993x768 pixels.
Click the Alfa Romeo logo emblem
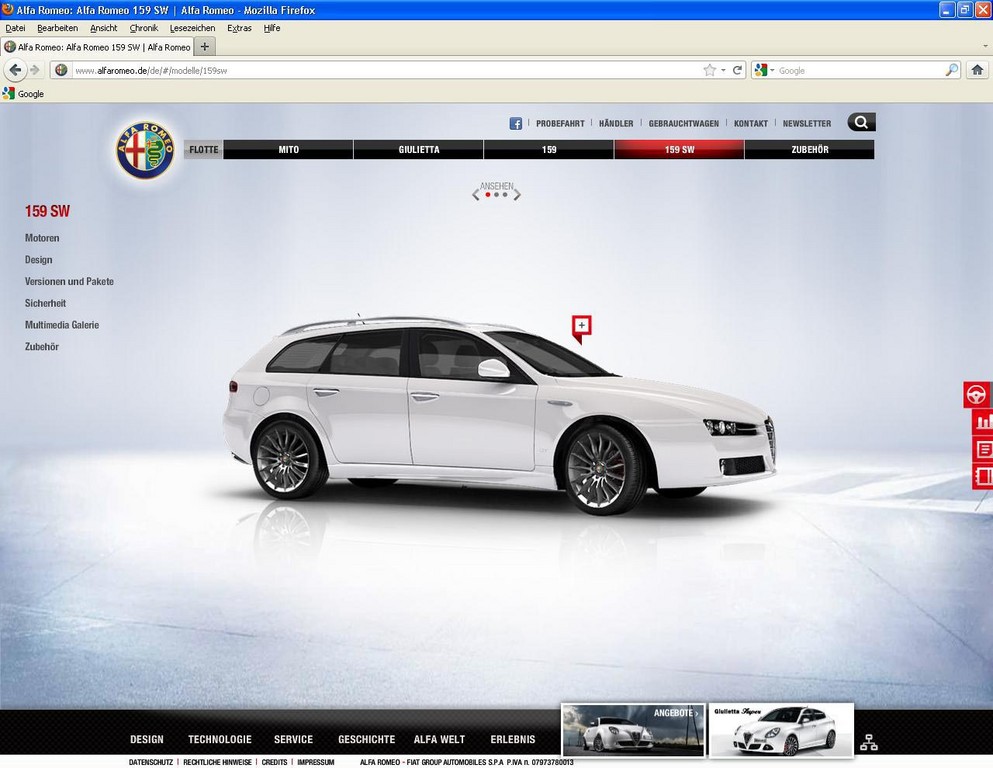(145, 150)
